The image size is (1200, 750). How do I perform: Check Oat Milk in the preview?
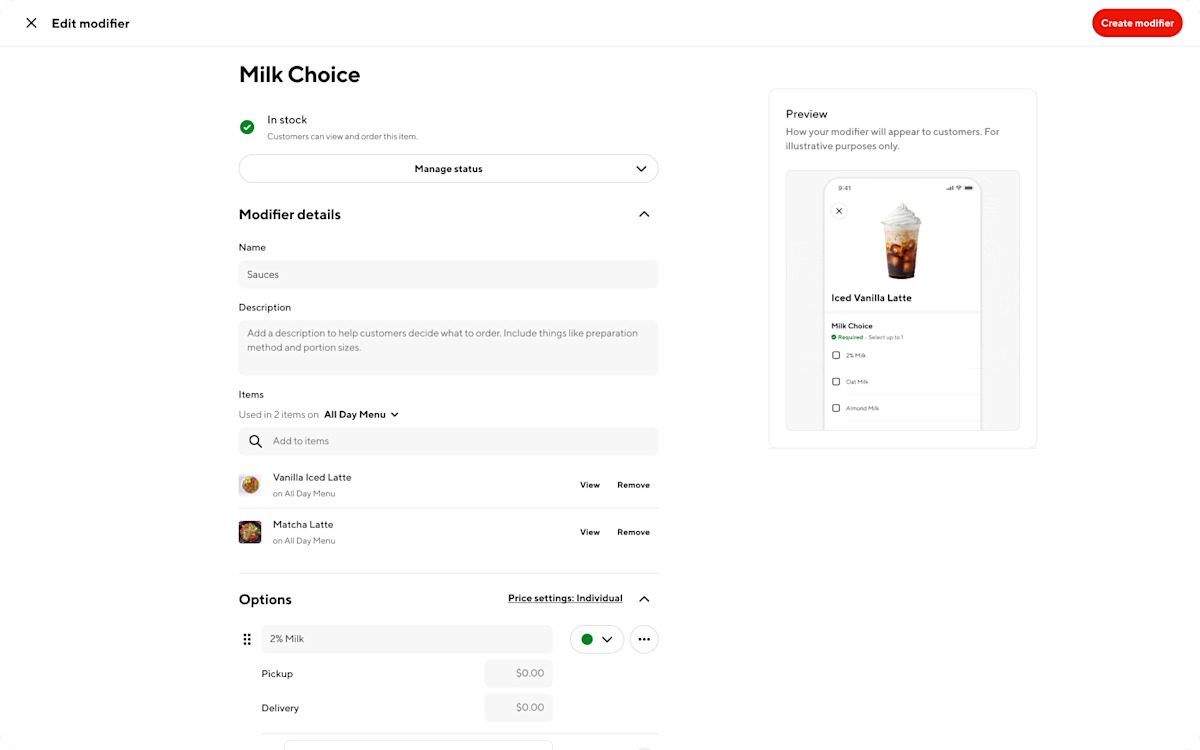pyautogui.click(x=836, y=381)
